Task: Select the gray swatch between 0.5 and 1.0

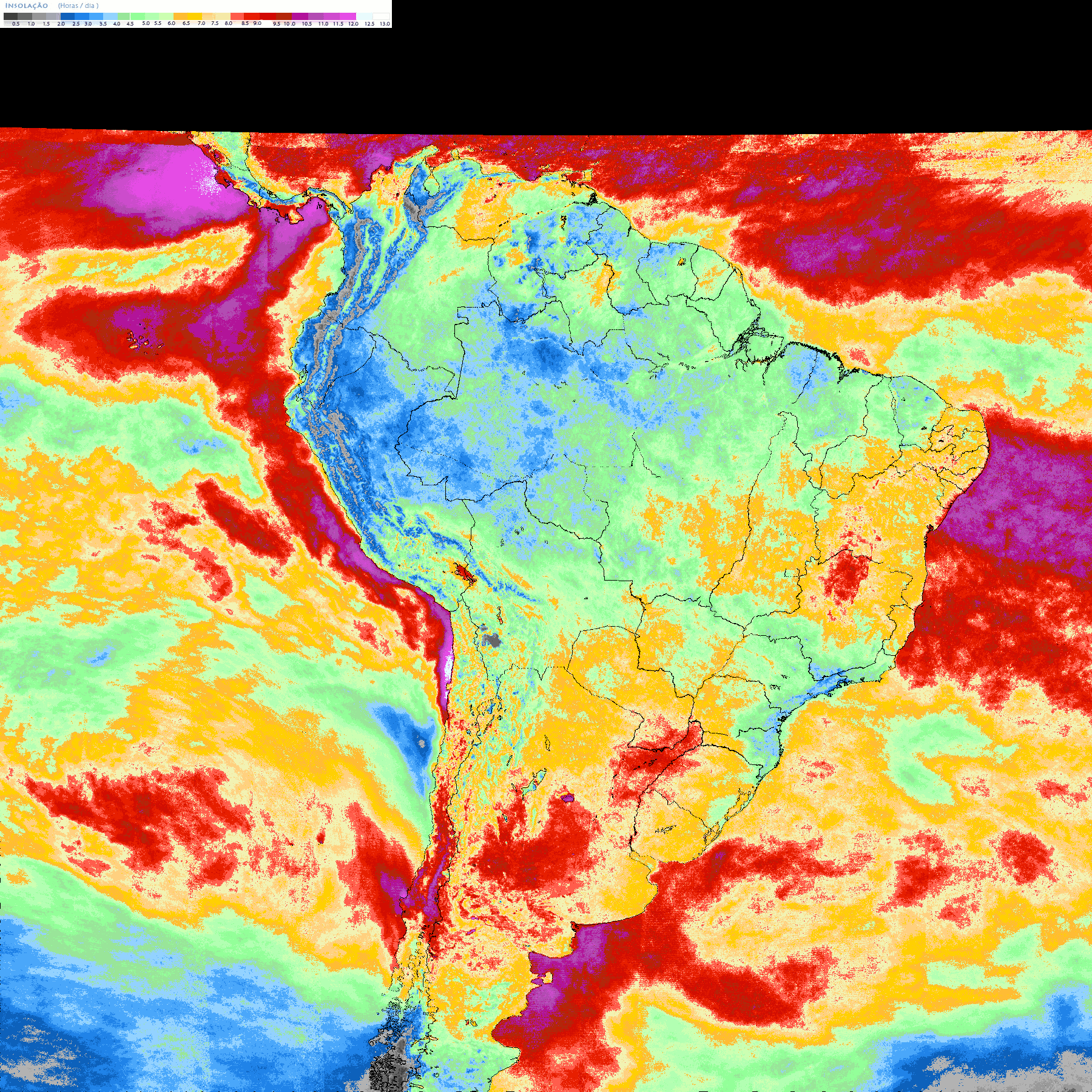Action: coord(25,16)
